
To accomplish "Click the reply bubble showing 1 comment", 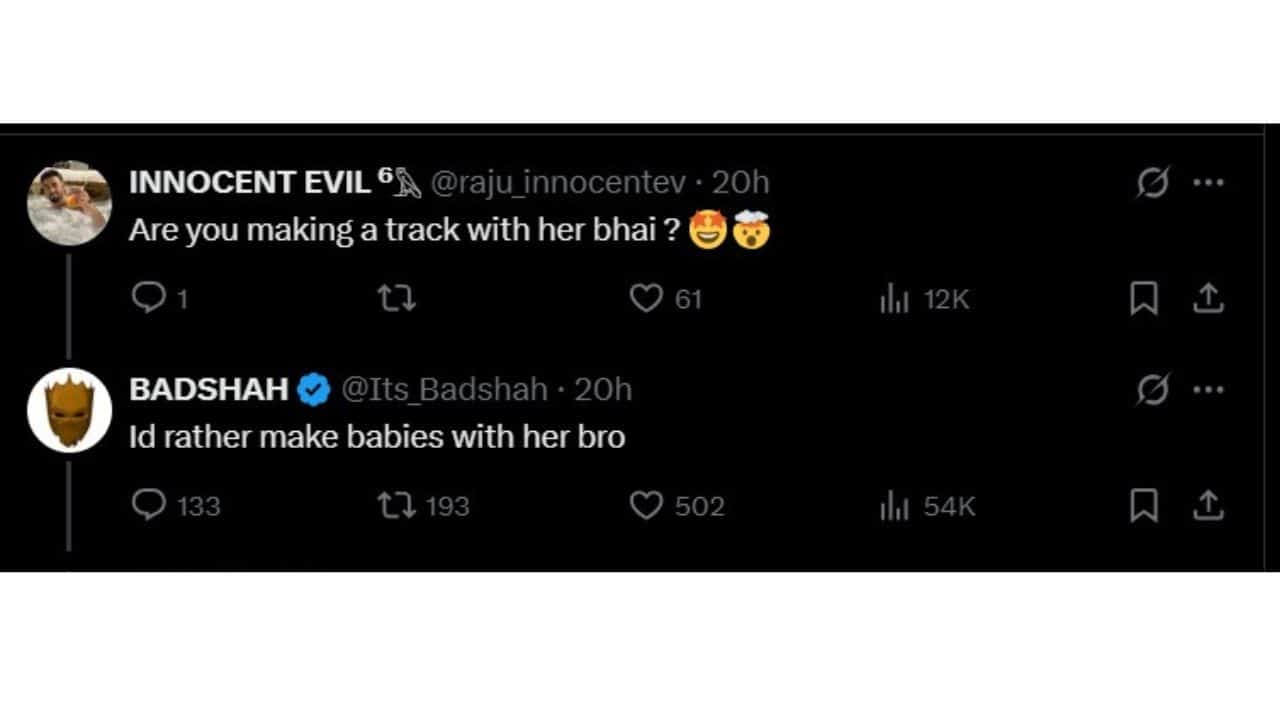I will pos(148,298).
